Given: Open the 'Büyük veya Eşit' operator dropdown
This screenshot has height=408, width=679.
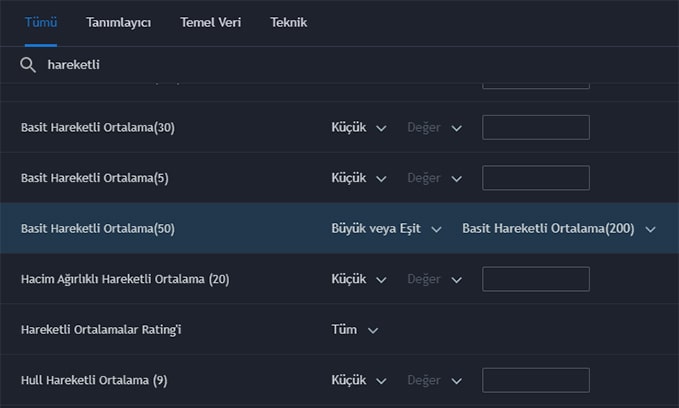Looking at the screenshot, I should point(386,229).
